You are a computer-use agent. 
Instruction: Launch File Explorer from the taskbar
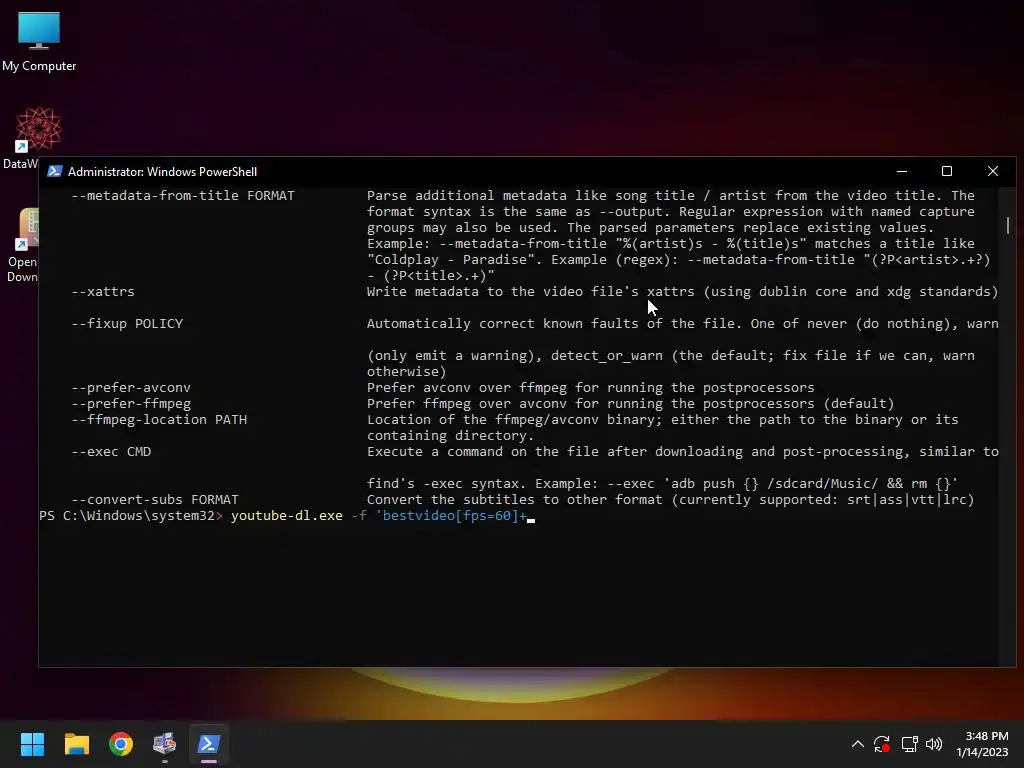[x=76, y=744]
